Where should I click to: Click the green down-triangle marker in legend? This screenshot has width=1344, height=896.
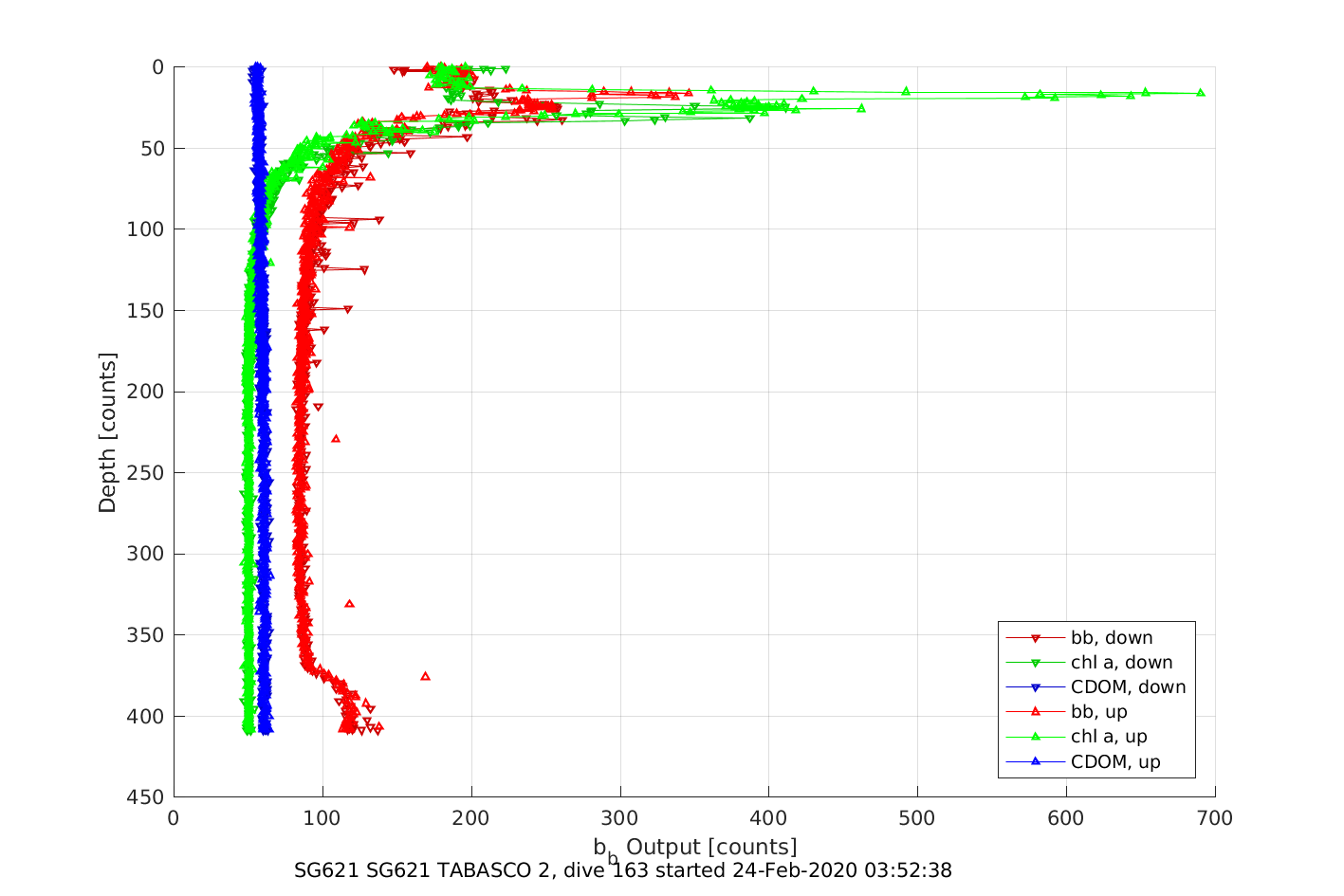pos(1036,663)
